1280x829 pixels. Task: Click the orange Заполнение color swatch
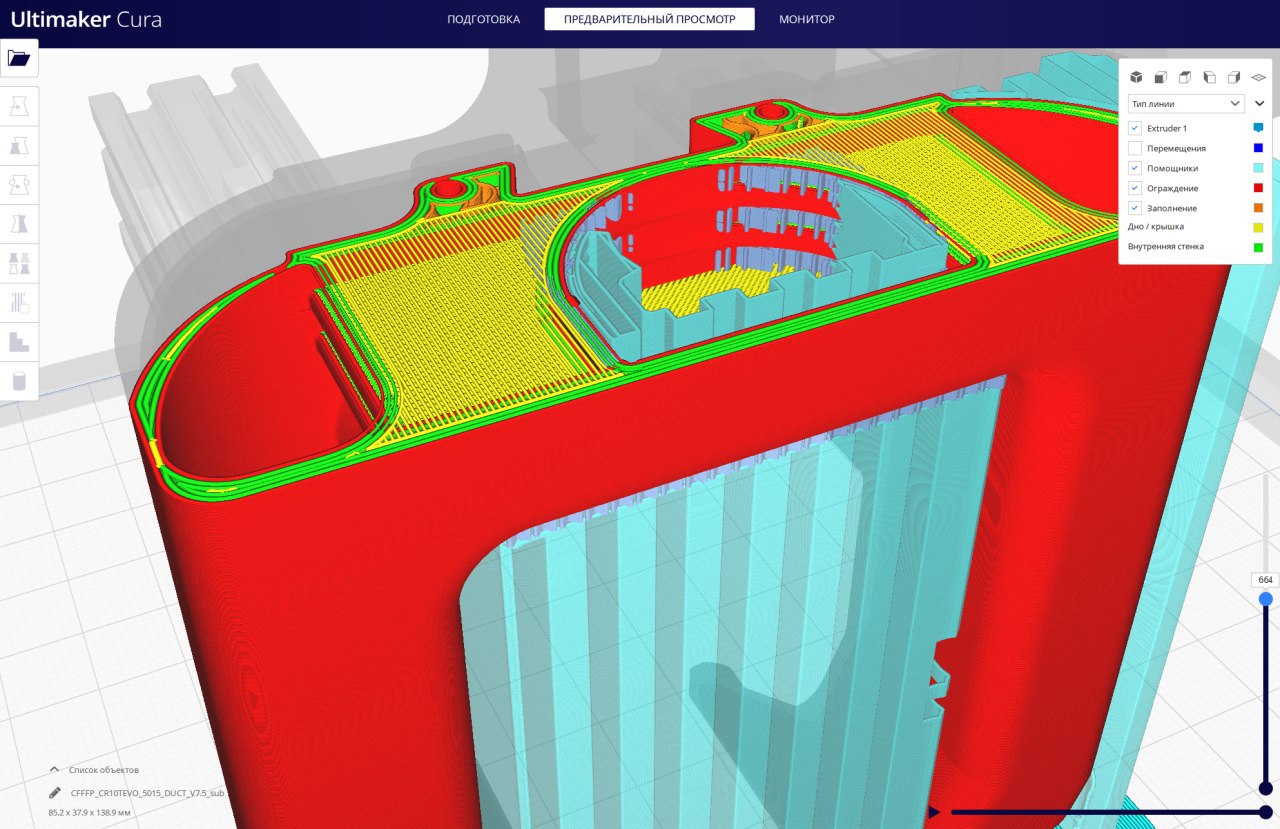point(1258,208)
